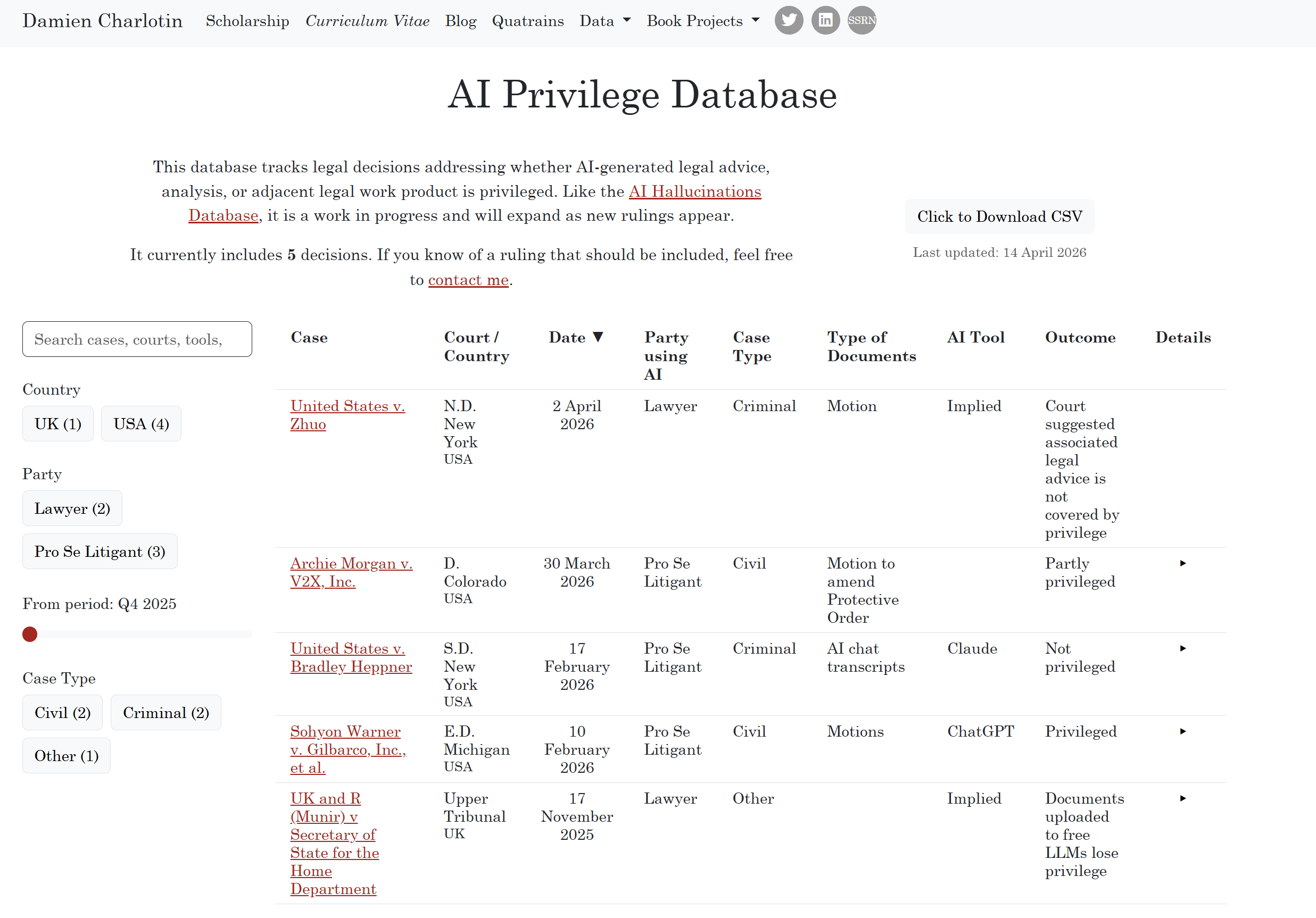Viewport: 1316px width, 918px height.
Task: Expand details for Archie Morgan v. V2X
Action: tap(1182, 563)
